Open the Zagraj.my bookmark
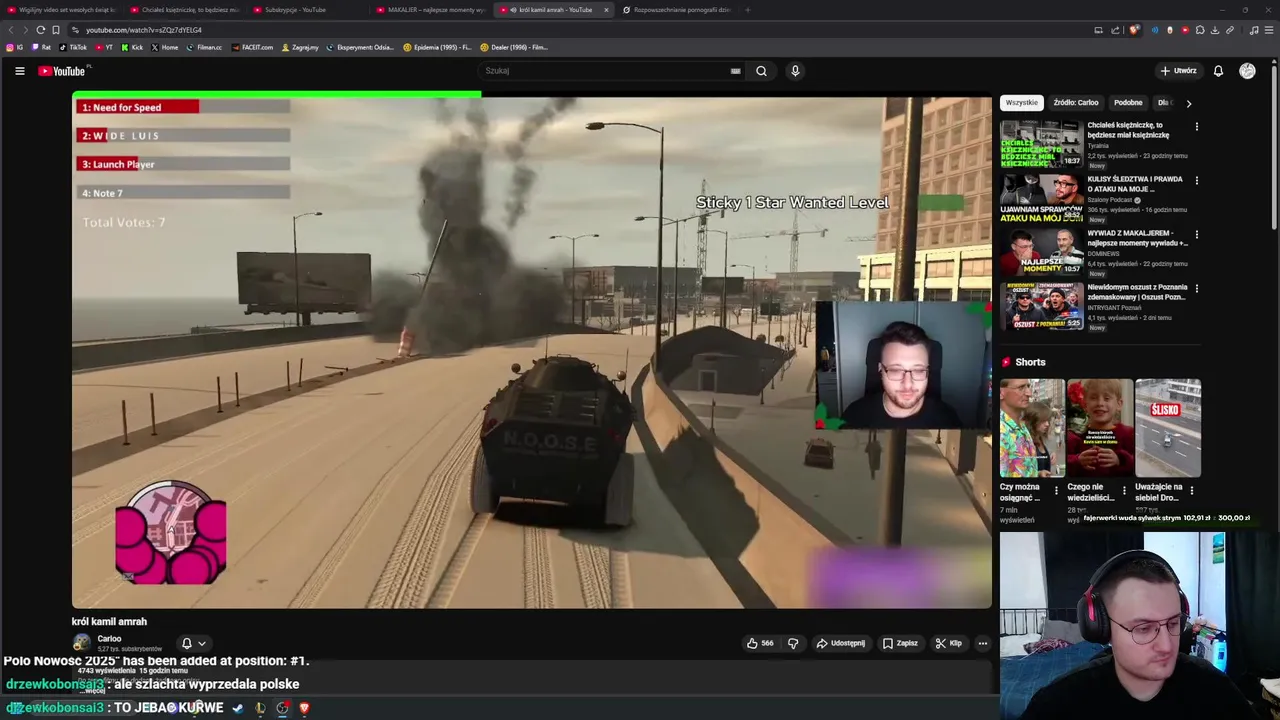1280x720 pixels. pos(300,47)
